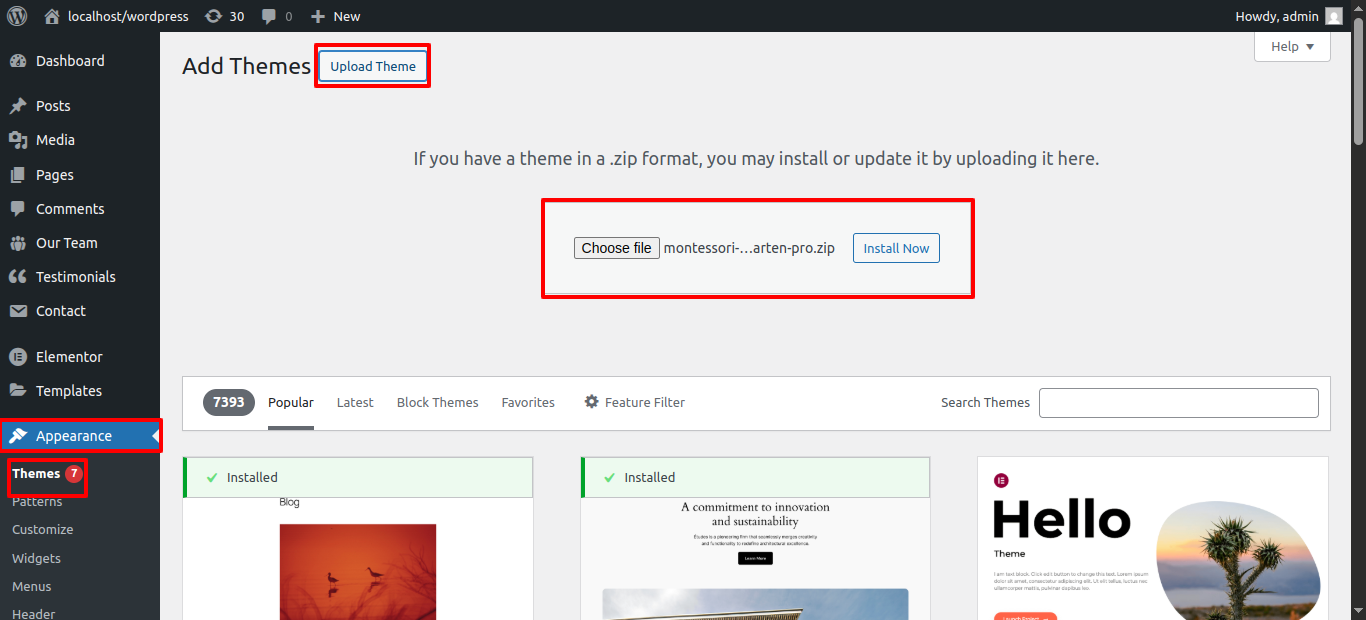
Task: Click the Feature Filter gear icon
Action: tap(592, 402)
